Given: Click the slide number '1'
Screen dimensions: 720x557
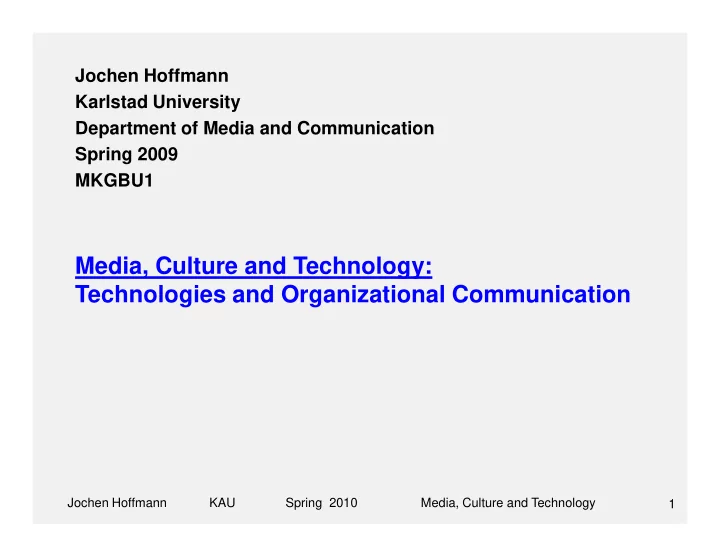Looking at the screenshot, I should click(671, 504).
